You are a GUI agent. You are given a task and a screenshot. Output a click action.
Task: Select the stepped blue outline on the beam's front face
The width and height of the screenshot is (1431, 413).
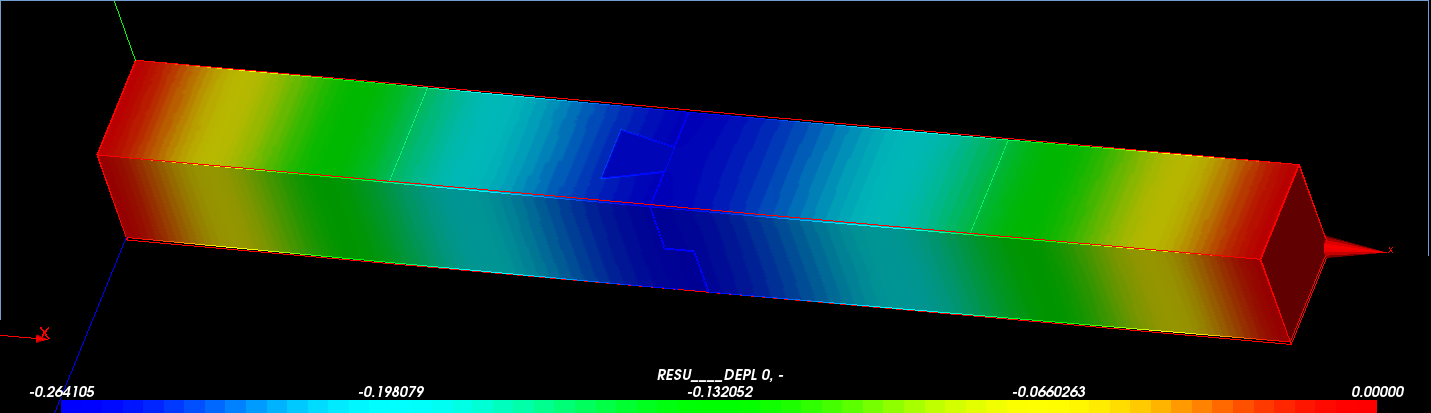(678, 247)
